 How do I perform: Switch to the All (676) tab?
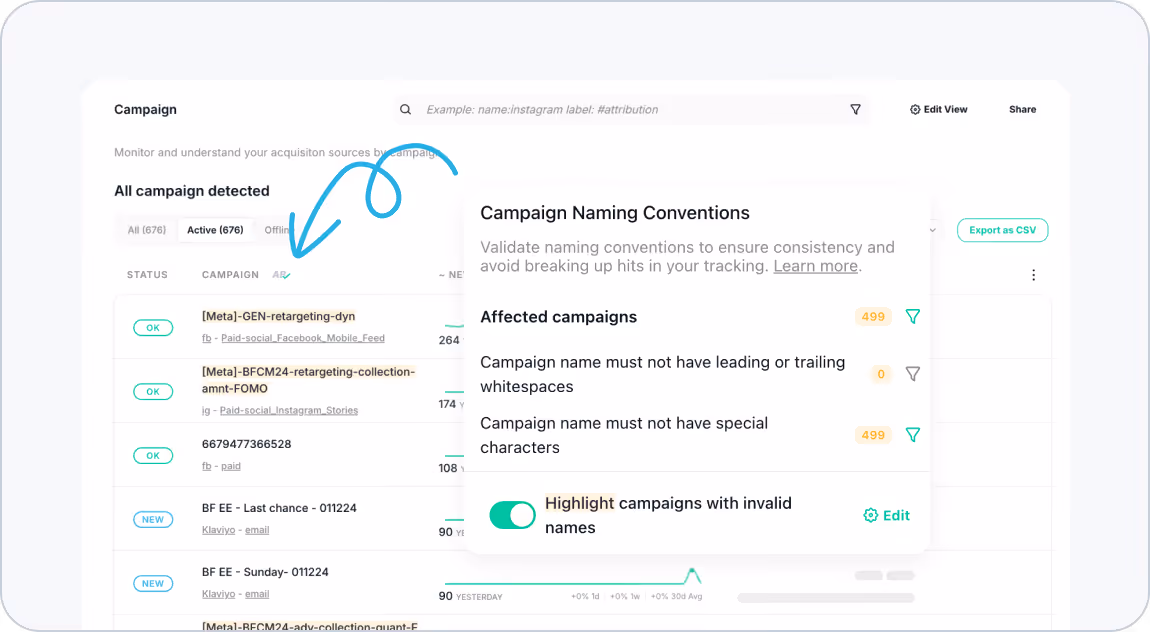tap(147, 229)
